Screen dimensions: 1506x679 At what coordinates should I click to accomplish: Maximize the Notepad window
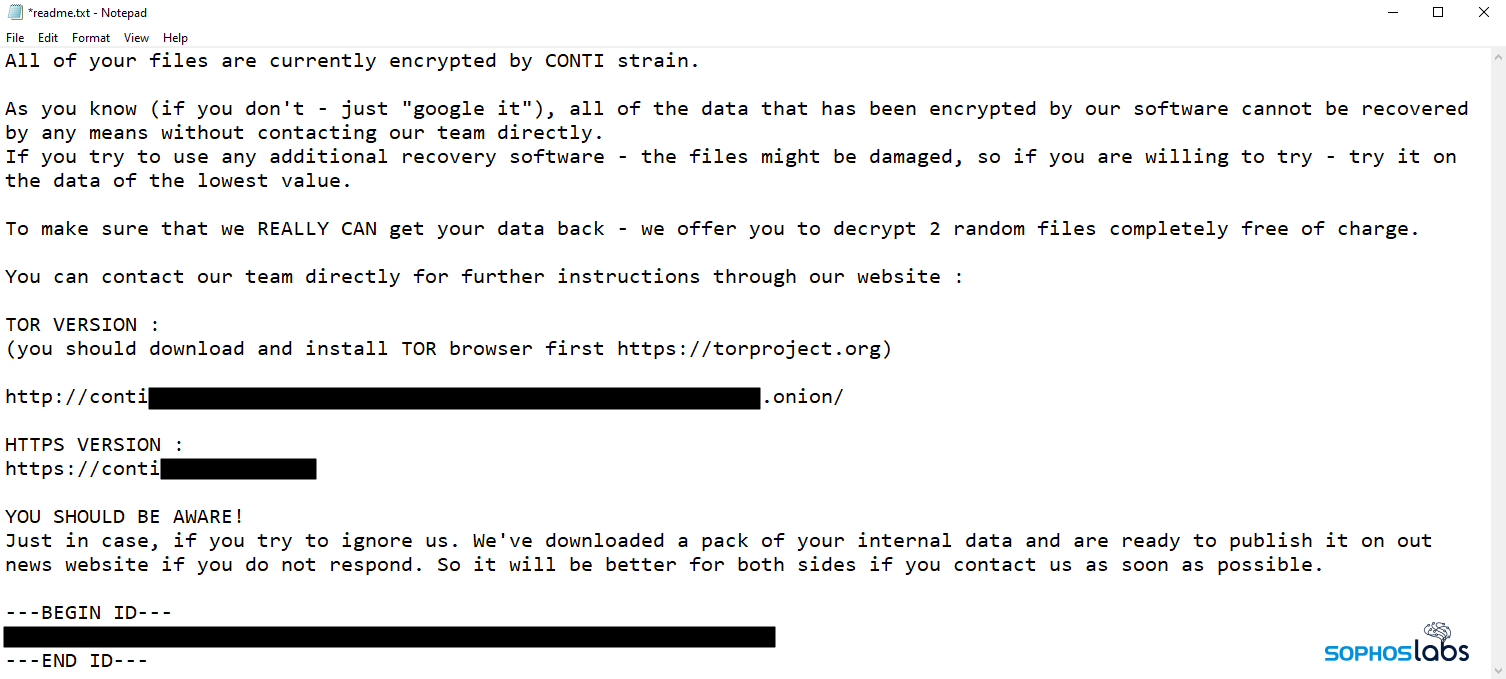pyautogui.click(x=1438, y=13)
